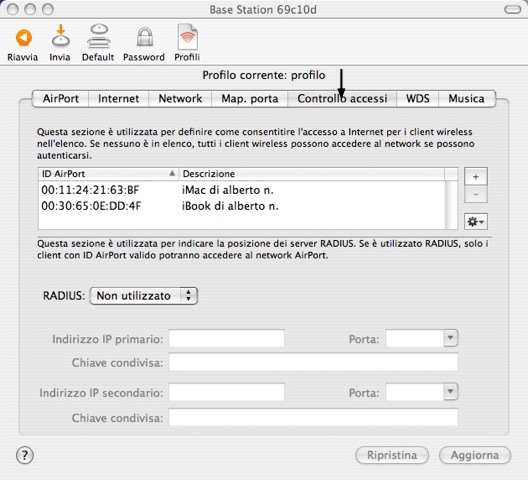The image size is (528, 480).
Task: Open the RADIUS Non utilizzato dropdown
Action: click(x=144, y=296)
